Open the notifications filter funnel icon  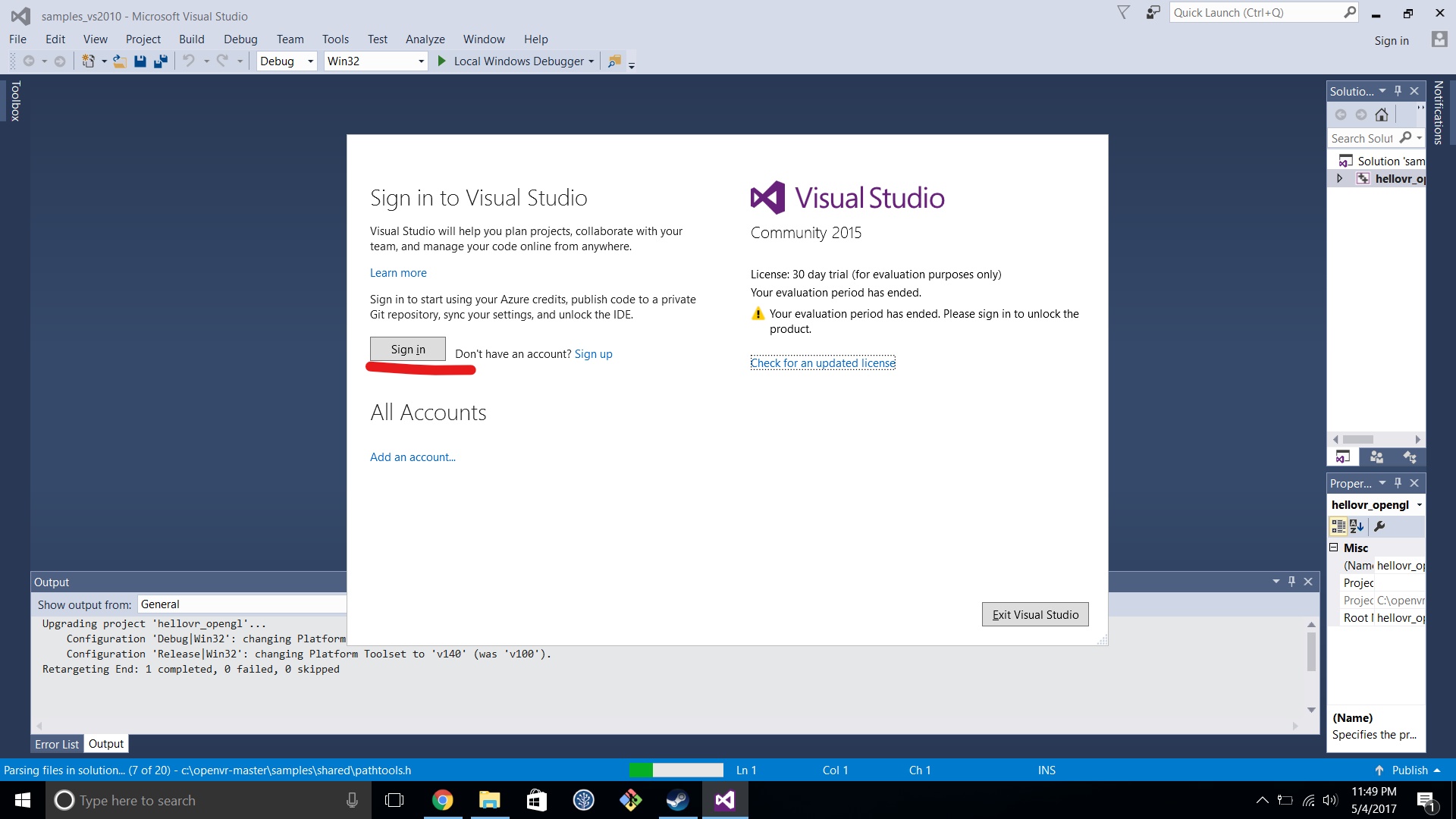coord(1124,12)
